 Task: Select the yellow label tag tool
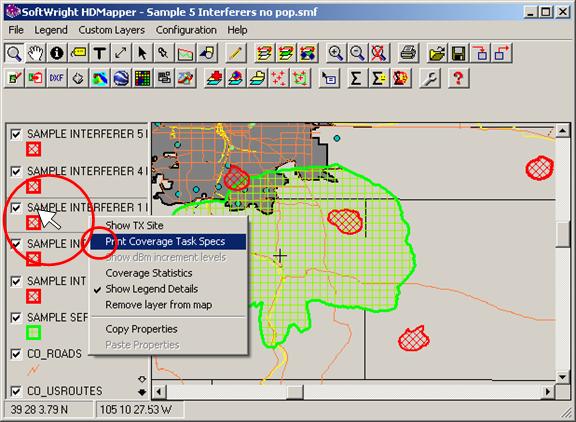(x=78, y=53)
